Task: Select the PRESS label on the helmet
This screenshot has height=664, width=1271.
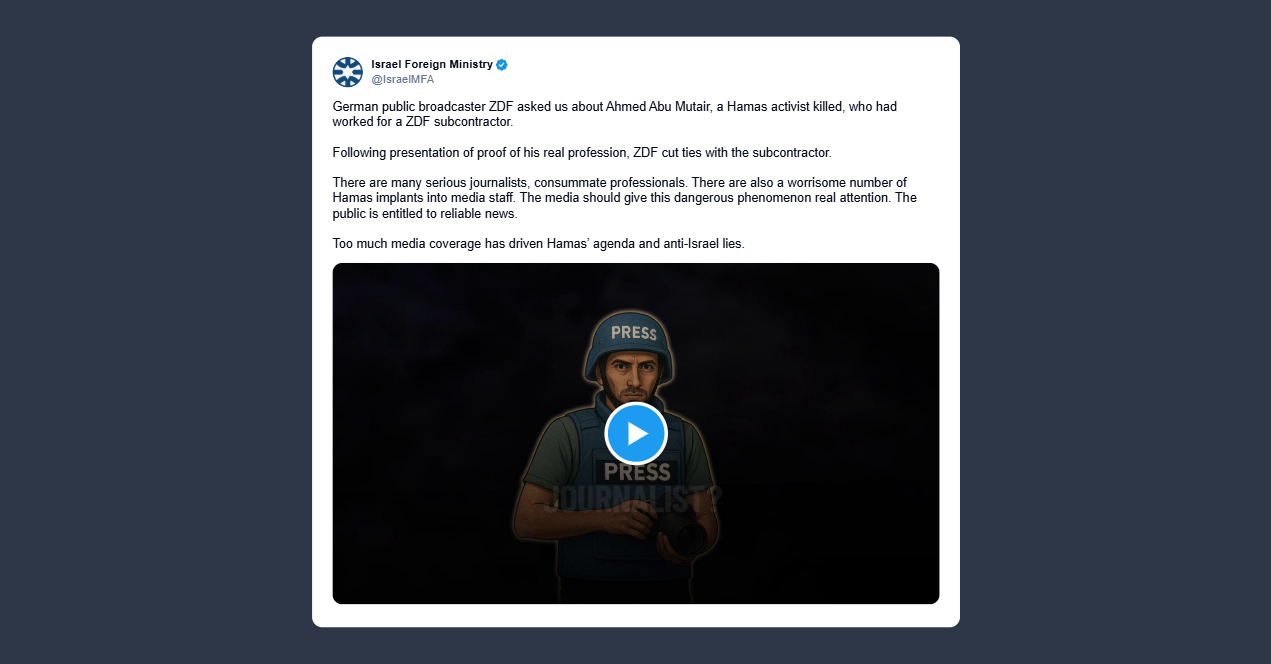Action: click(x=633, y=333)
